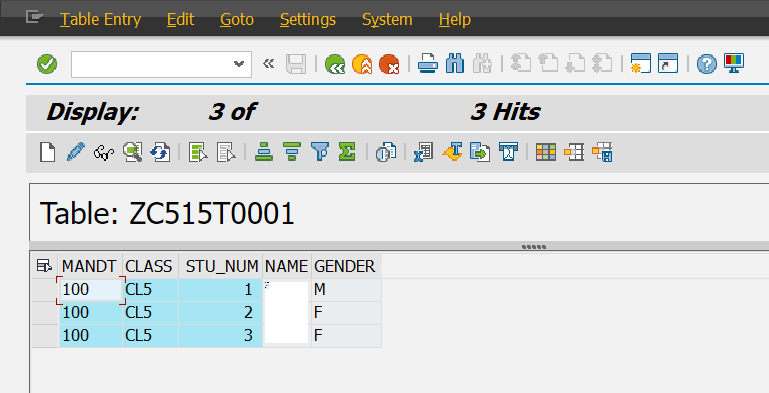This screenshot has width=769, height=393.
Task: Click the 'Table: ZC515T0001' heading text
Action: pyautogui.click(x=167, y=213)
